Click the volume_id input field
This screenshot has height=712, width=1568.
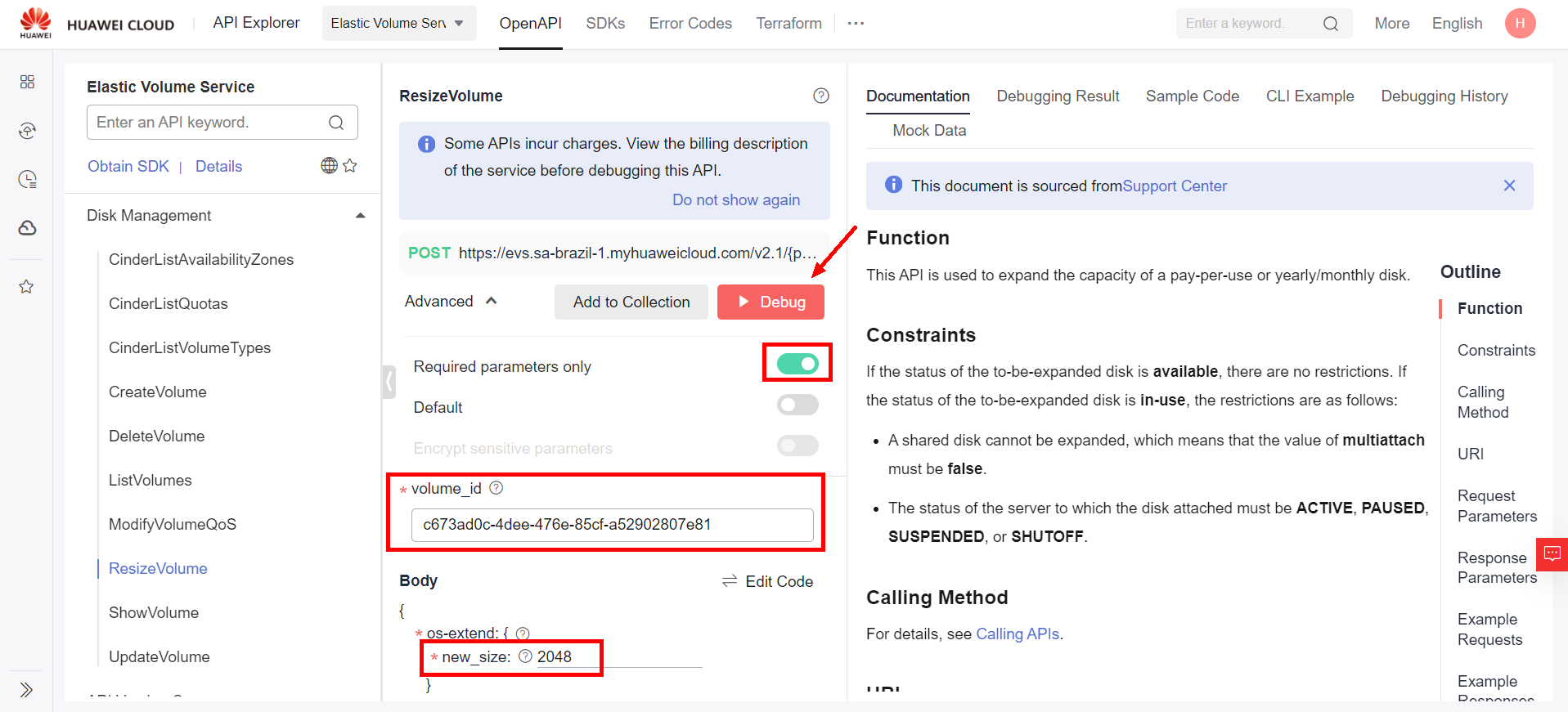click(x=612, y=525)
